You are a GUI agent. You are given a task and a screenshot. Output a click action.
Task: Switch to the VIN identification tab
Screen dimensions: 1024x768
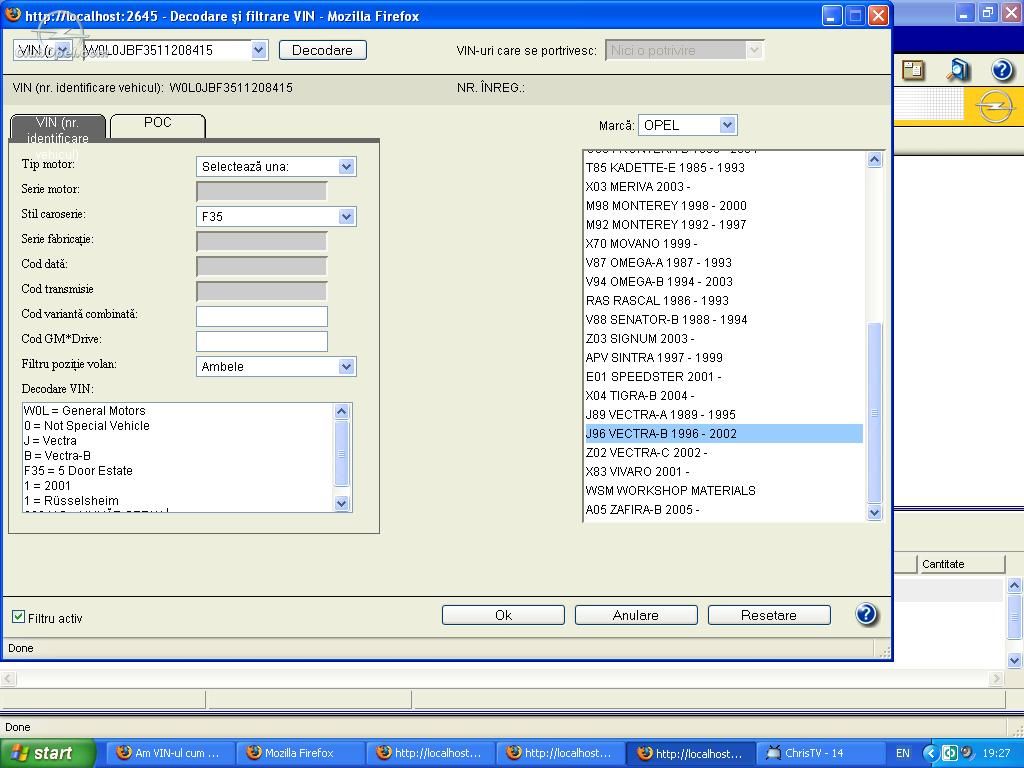[57, 127]
